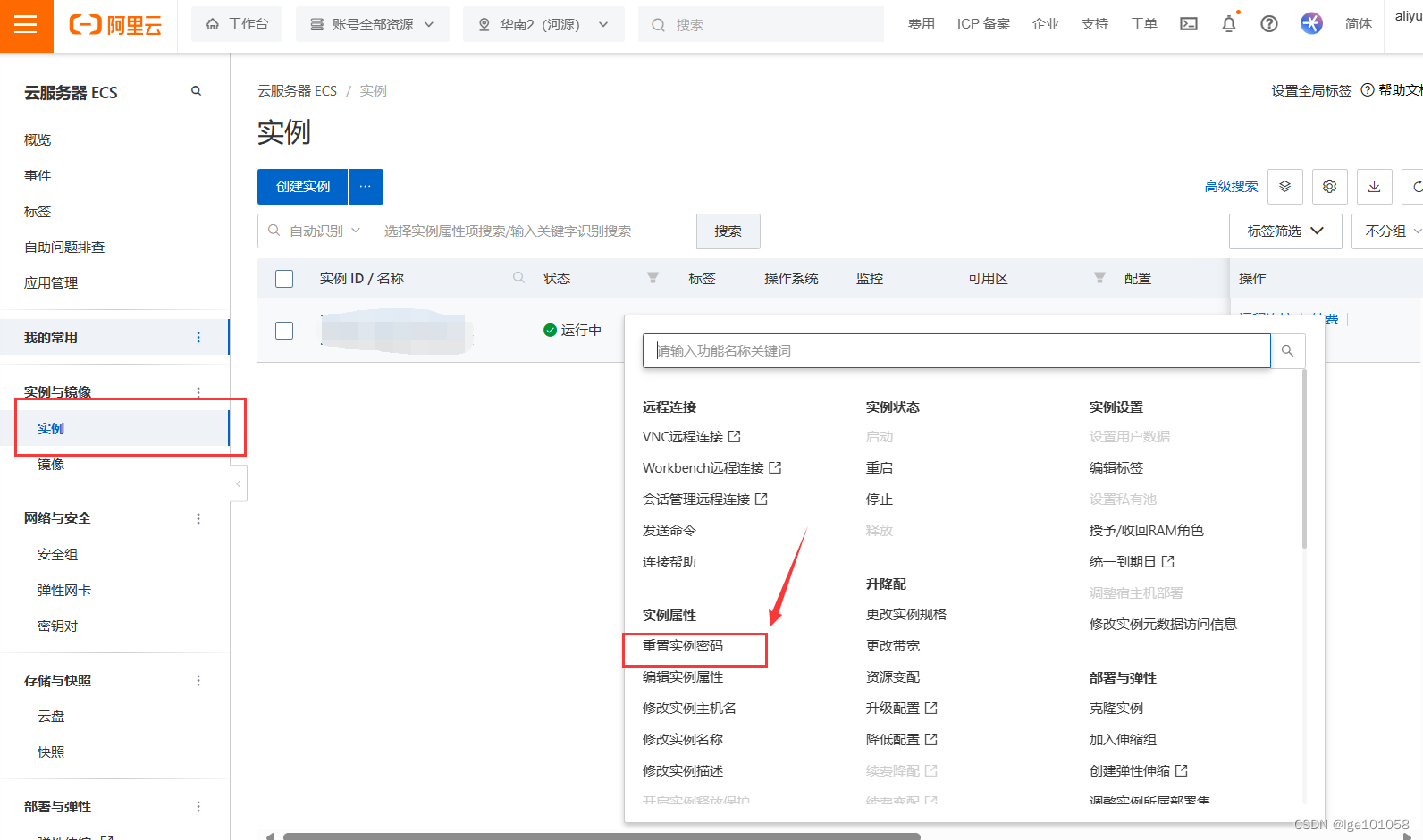This screenshot has width=1423, height=840.
Task: Filter the 状态 column
Action: (x=653, y=278)
